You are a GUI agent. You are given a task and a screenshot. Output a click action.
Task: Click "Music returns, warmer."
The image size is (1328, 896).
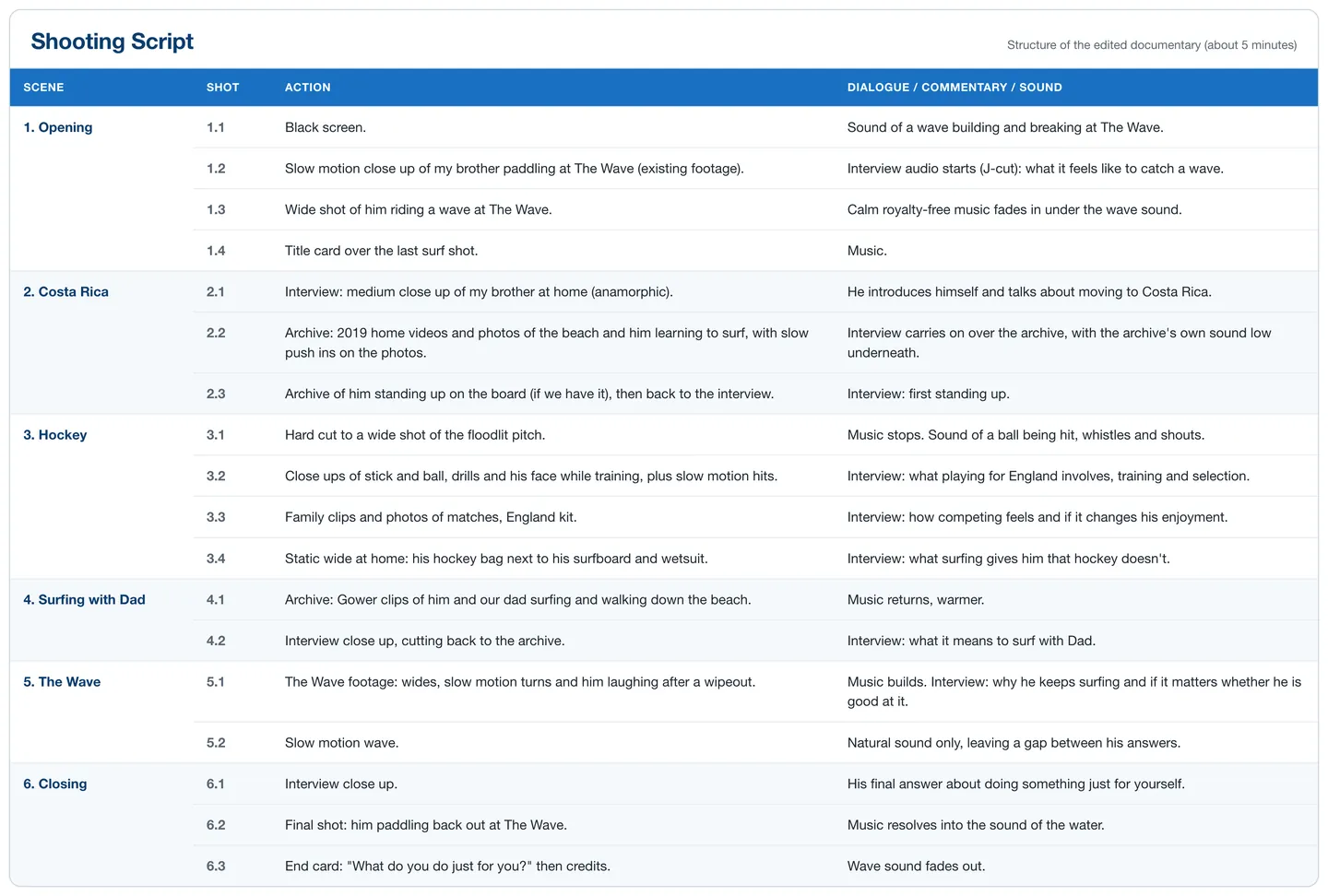pos(916,599)
